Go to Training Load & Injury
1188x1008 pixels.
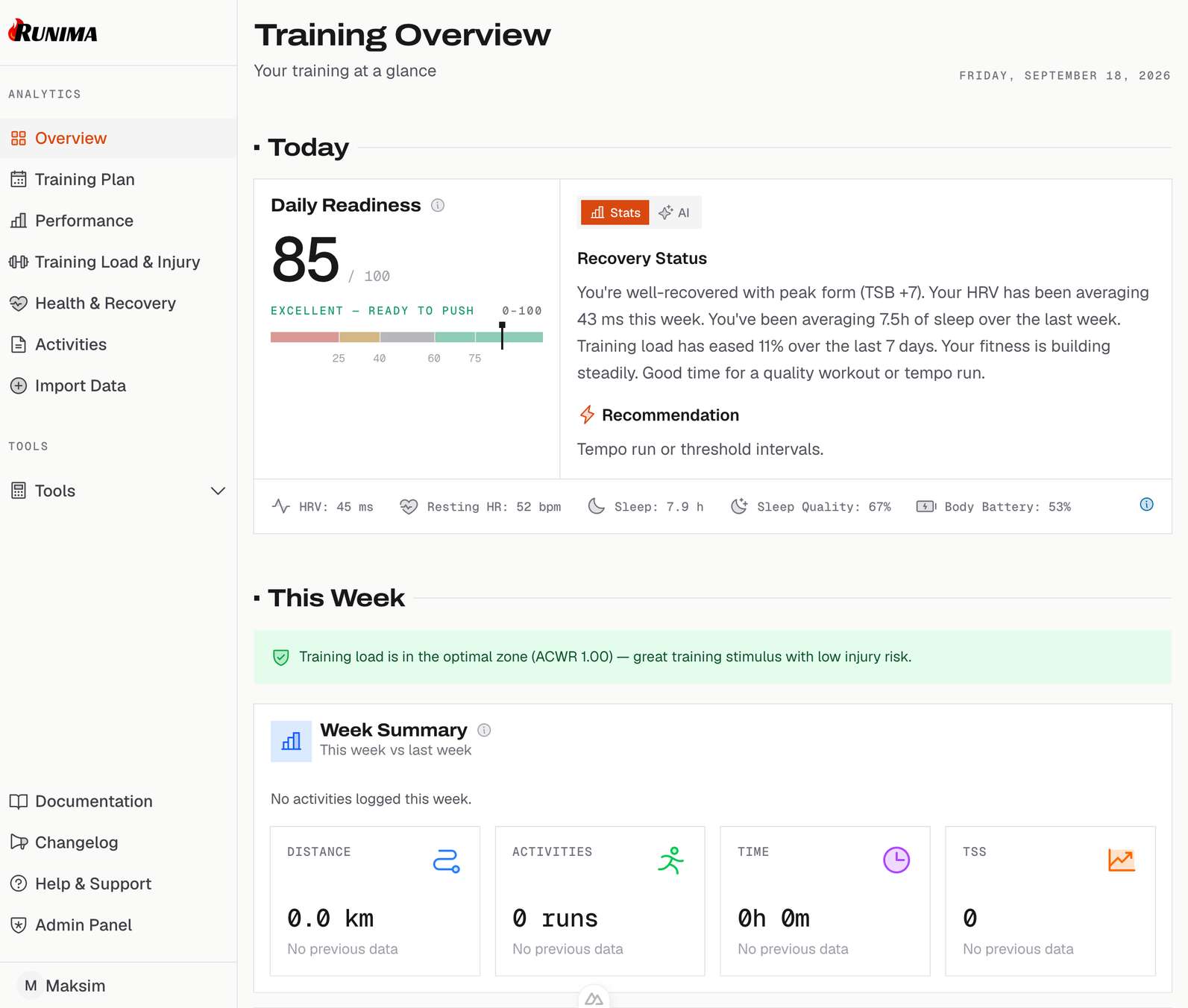[119, 262]
